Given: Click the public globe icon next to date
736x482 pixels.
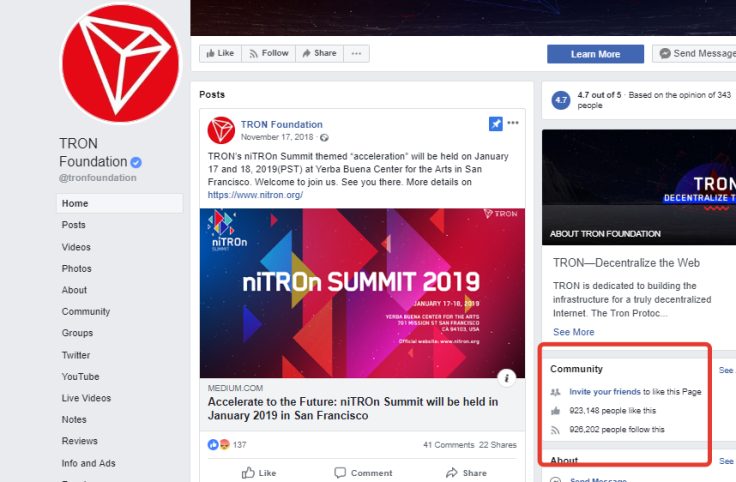Looking at the screenshot, I should click(324, 138).
